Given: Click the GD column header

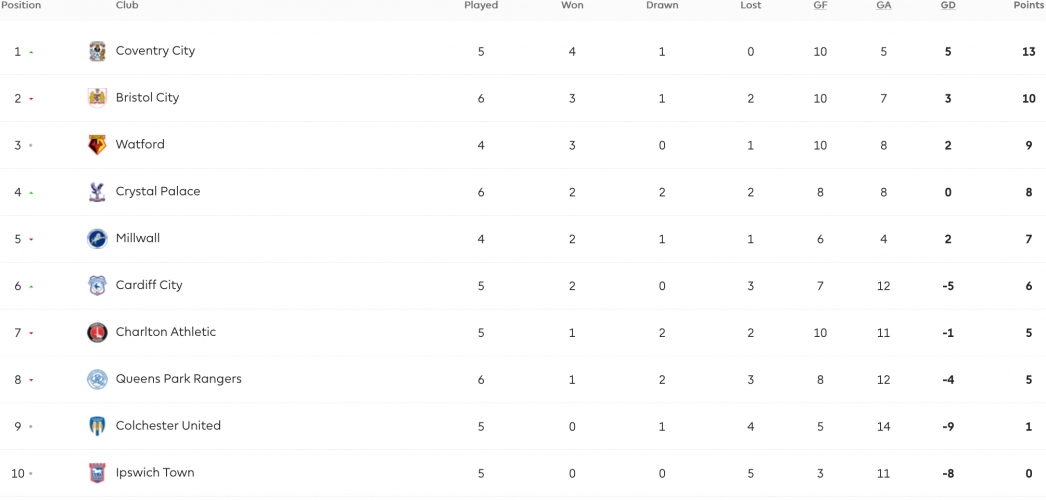Looking at the screenshot, I should pos(948,5).
